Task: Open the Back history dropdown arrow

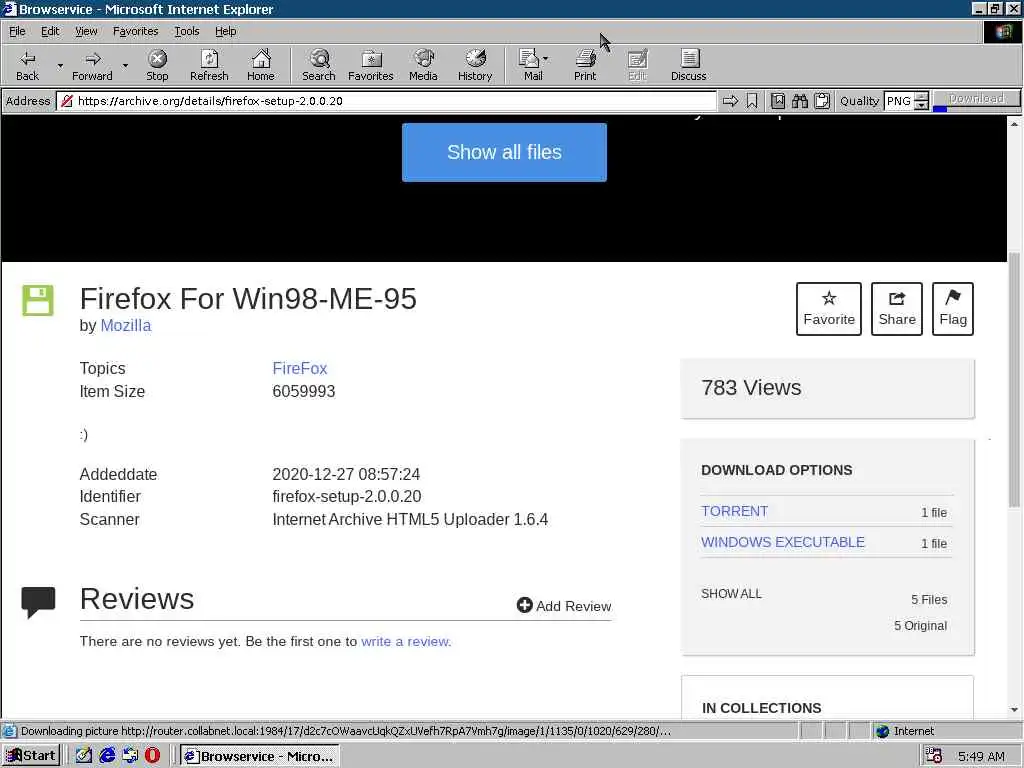Action: pyautogui.click(x=60, y=65)
